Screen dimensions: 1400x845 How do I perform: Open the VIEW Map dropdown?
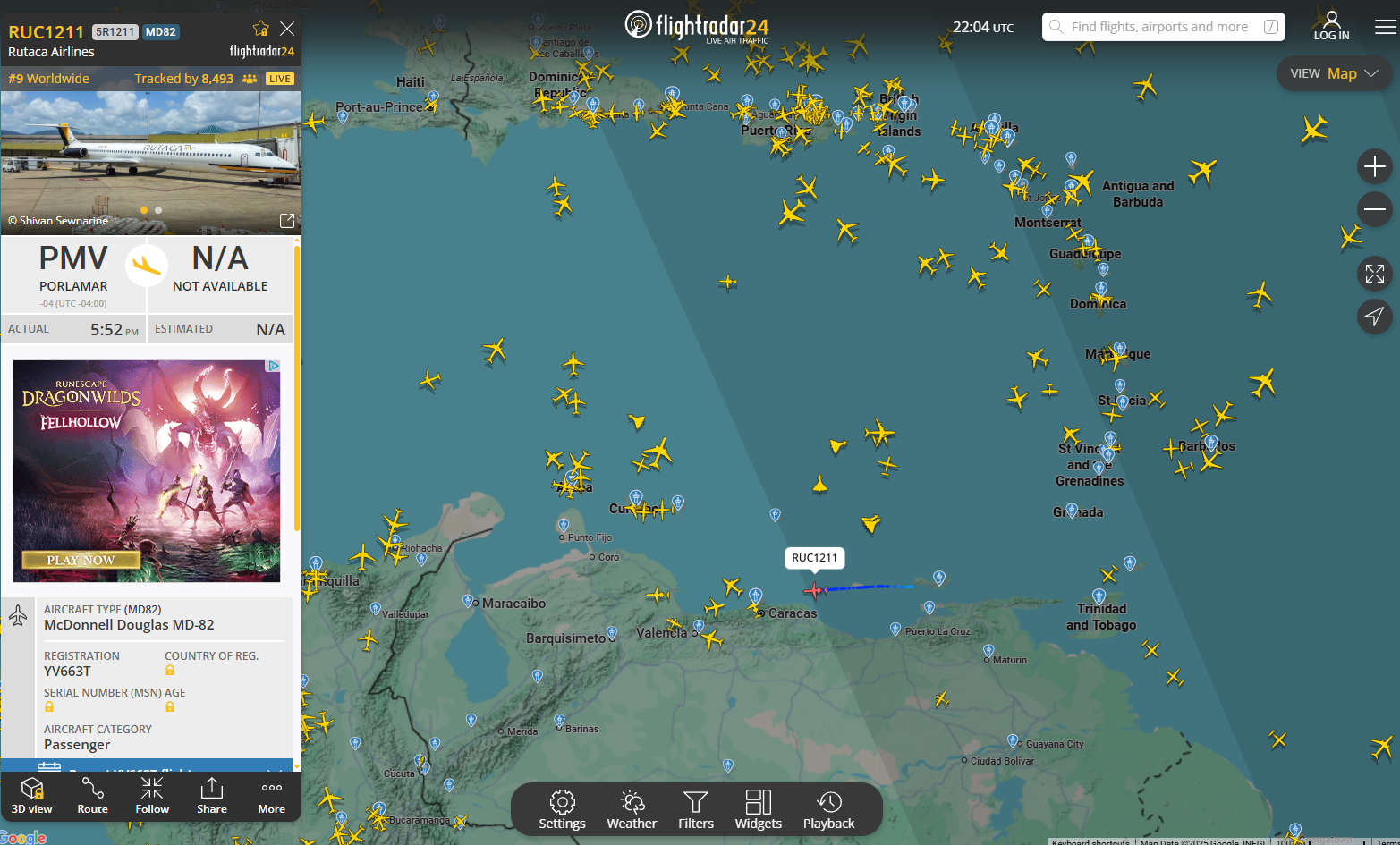tap(1334, 73)
